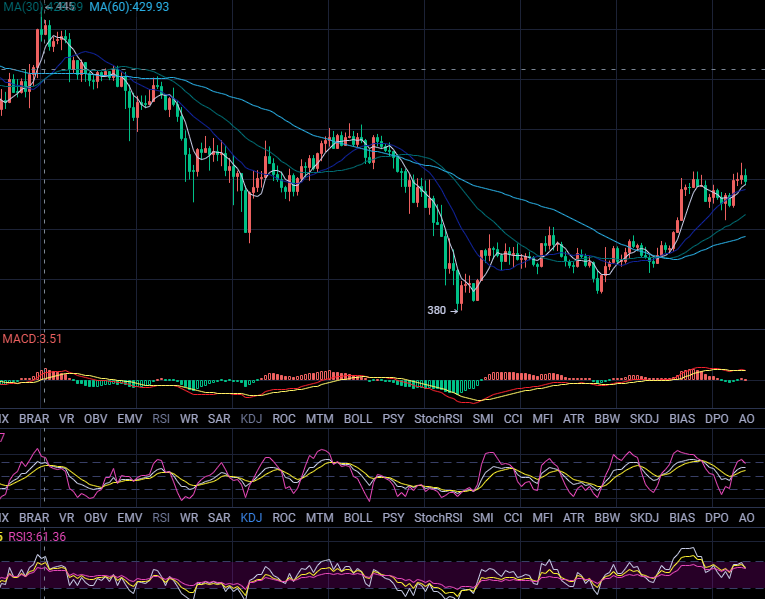Screen dimensions: 765x599
Task: Select StochRSI indicator under the KDJ pane
Action: tap(438, 518)
